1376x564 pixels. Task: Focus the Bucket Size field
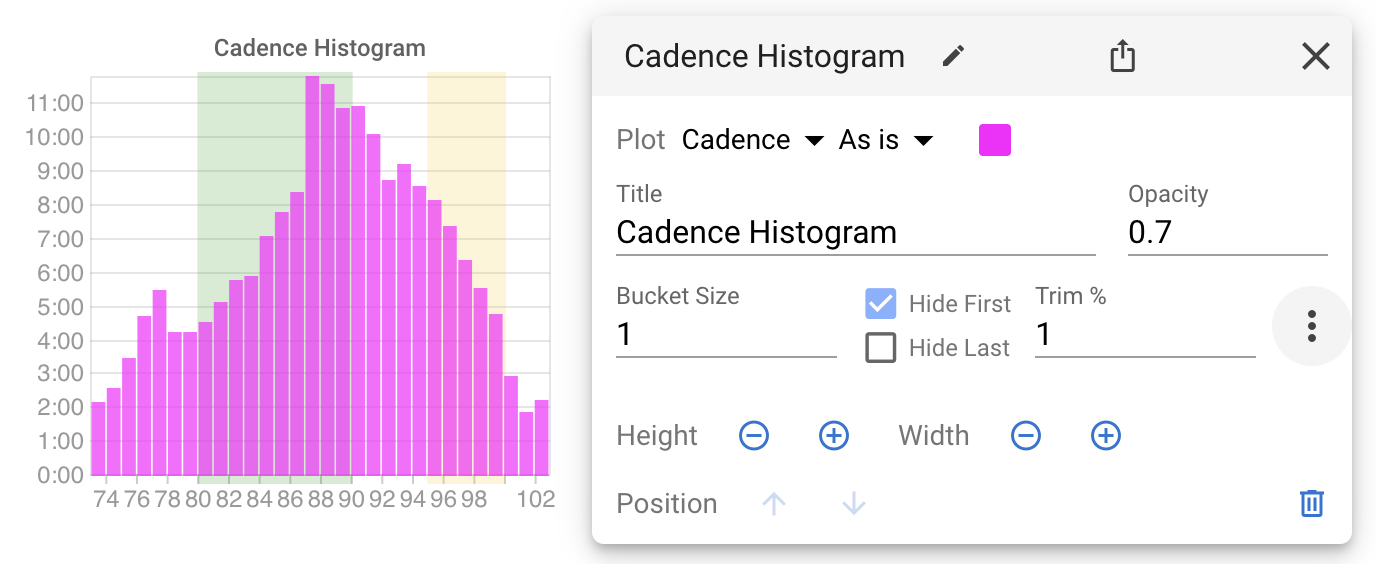point(725,334)
